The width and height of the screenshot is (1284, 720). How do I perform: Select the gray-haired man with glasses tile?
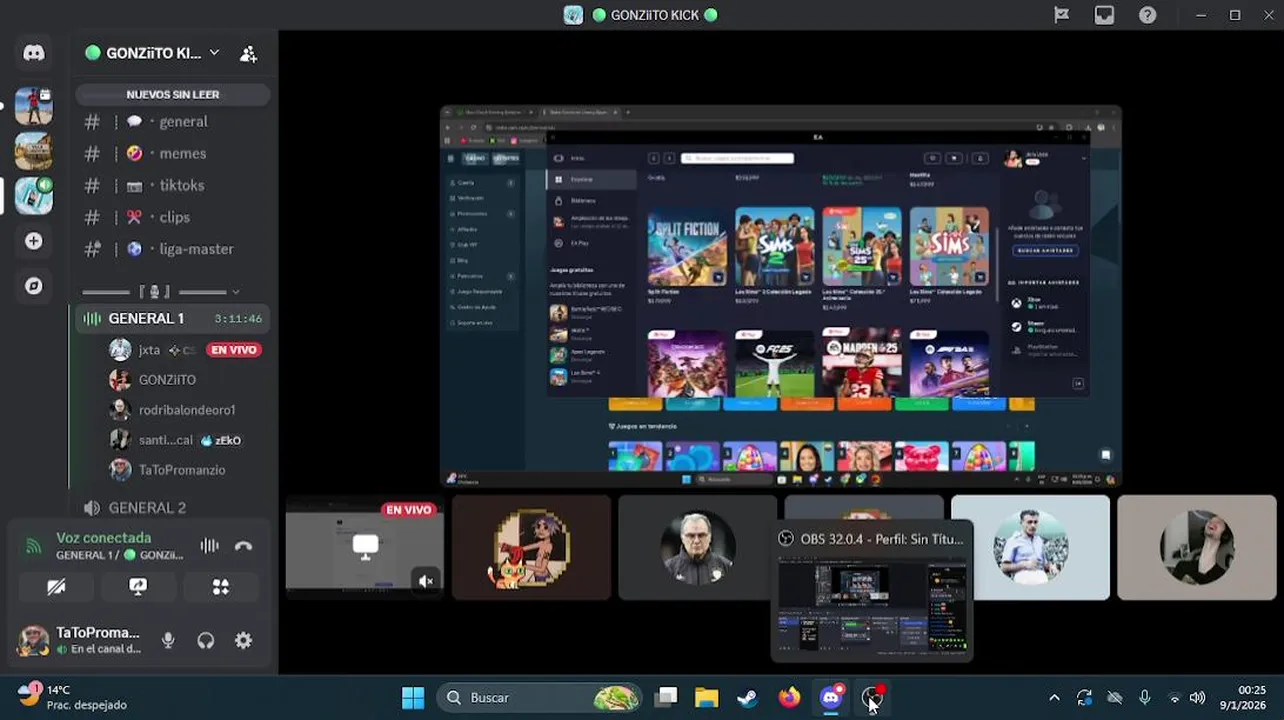697,547
